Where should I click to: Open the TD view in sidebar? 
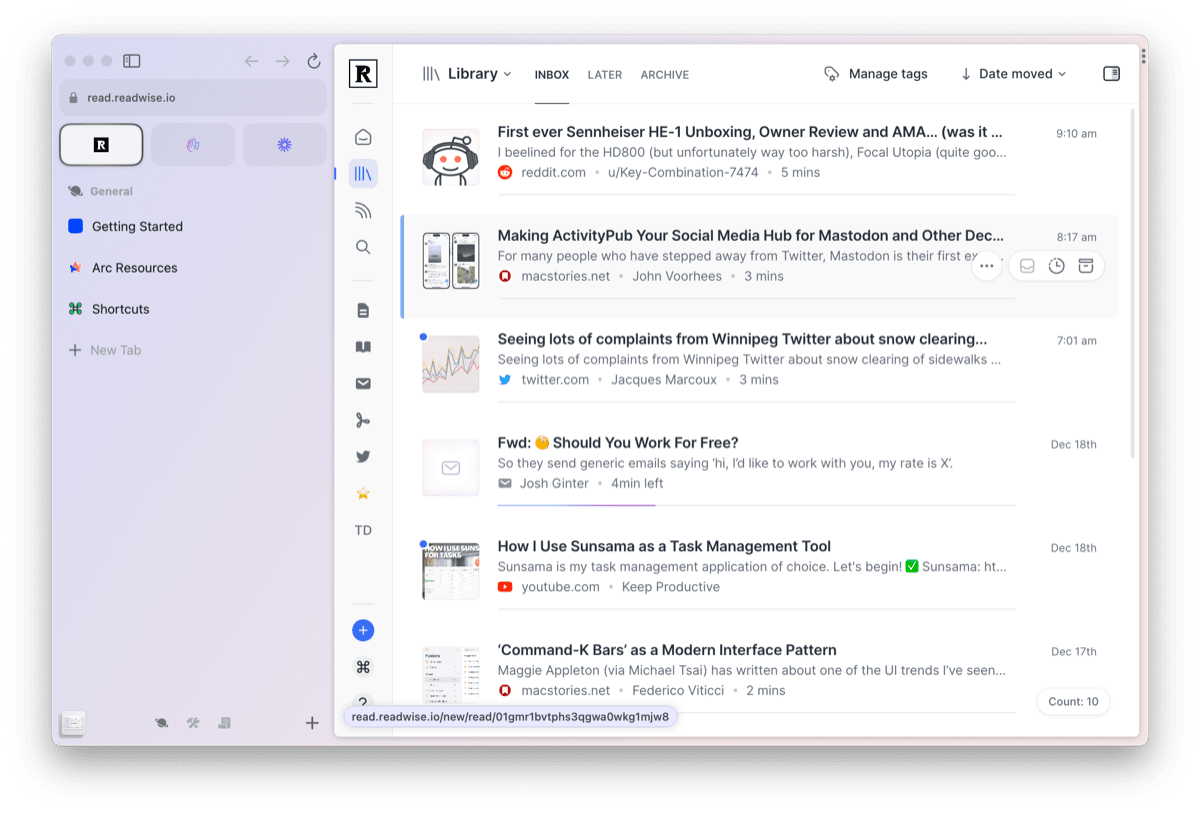[x=363, y=530]
